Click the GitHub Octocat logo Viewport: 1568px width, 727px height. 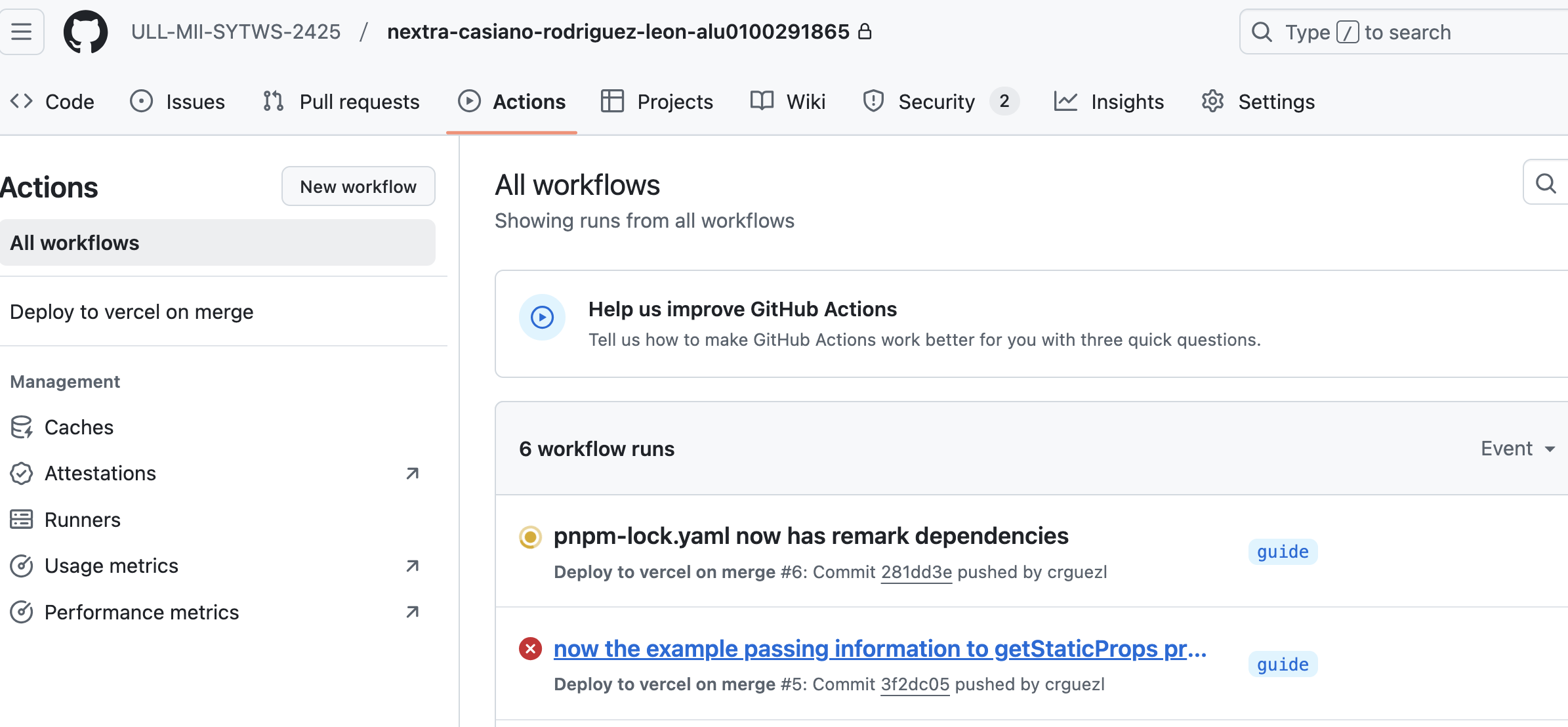[85, 31]
